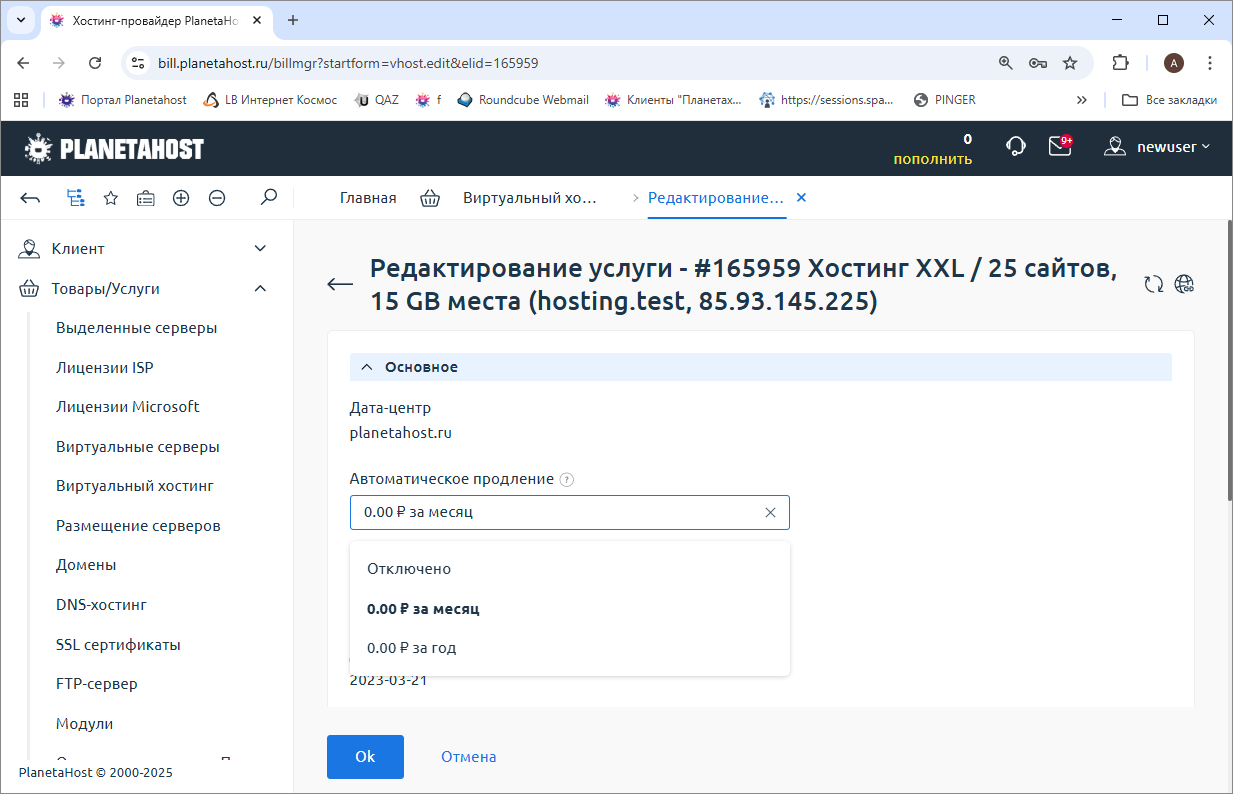Click the пополнить balance link
Image resolution: width=1233 pixels, height=794 pixels.
[932, 159]
